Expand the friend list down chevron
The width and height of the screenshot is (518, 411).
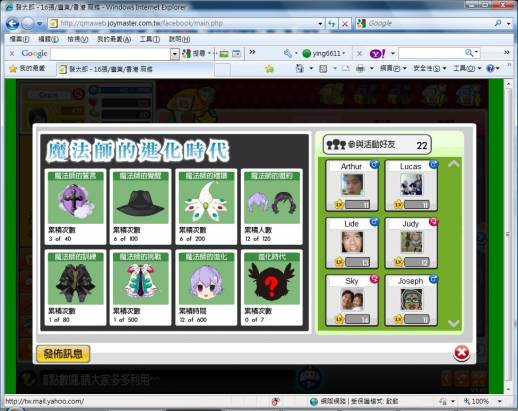454,323
